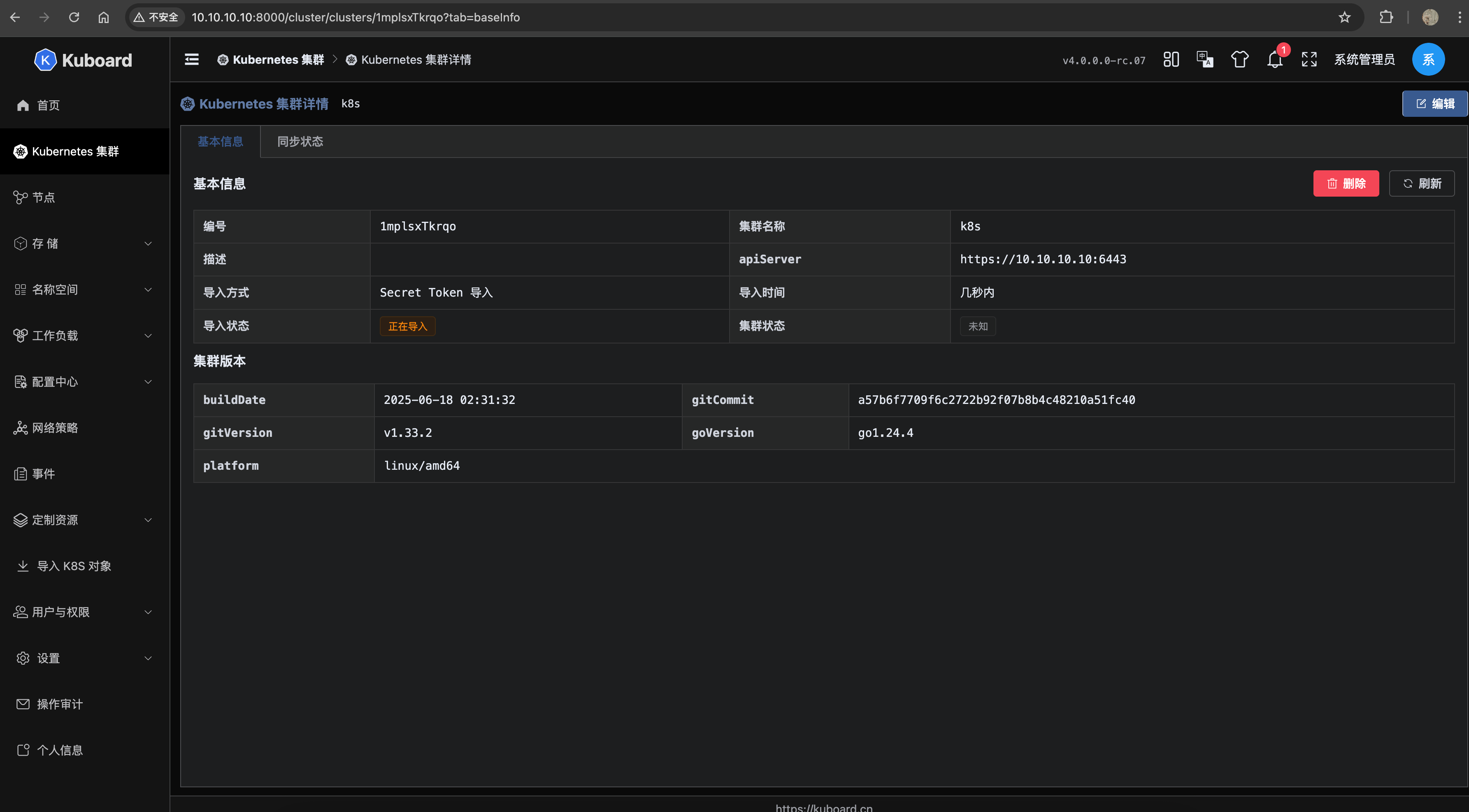Click the 工作负载 workload icon
Viewport: 1469px width, 812px height.
pos(21,335)
